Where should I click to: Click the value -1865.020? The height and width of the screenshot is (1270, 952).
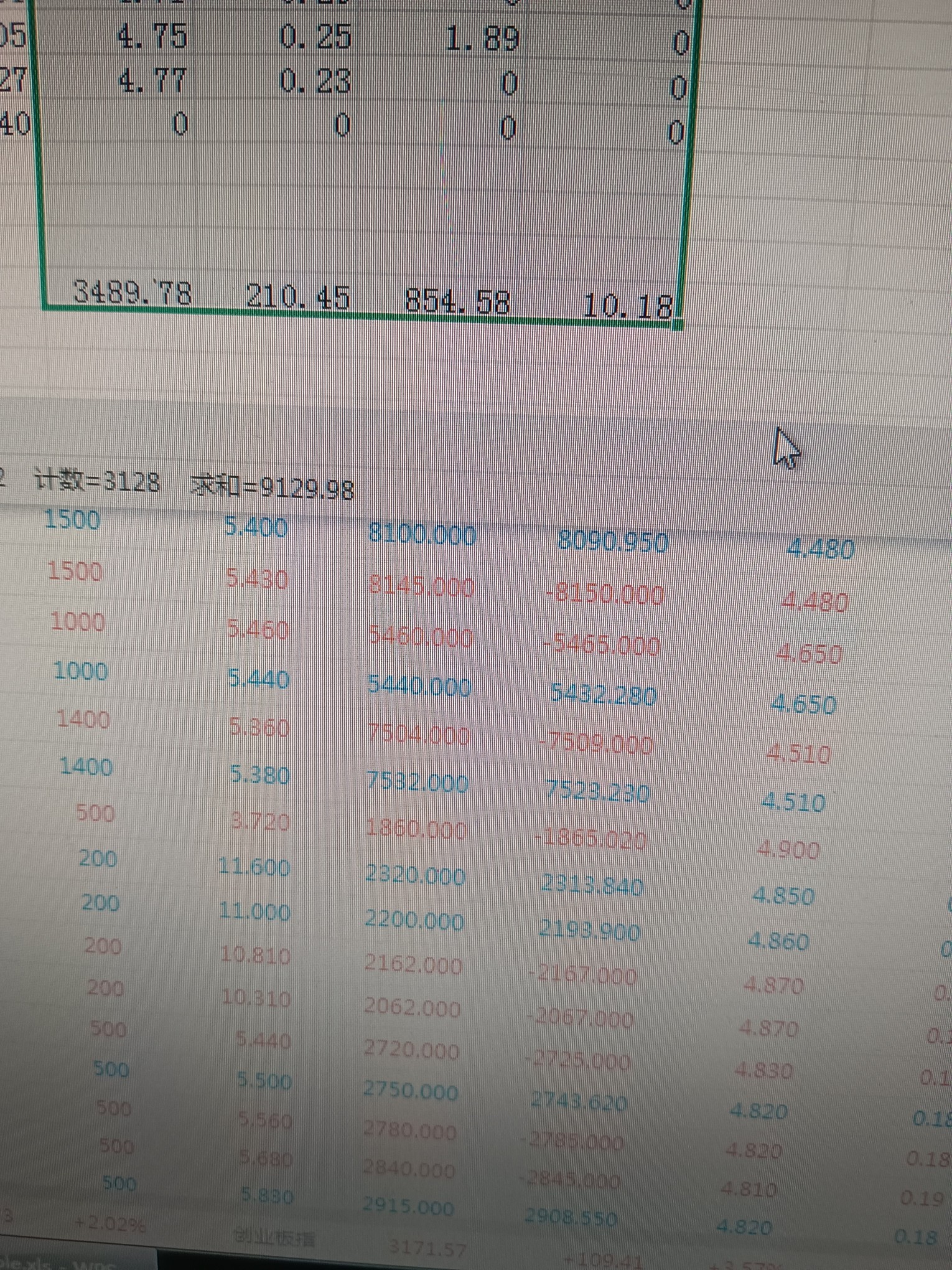590,839
